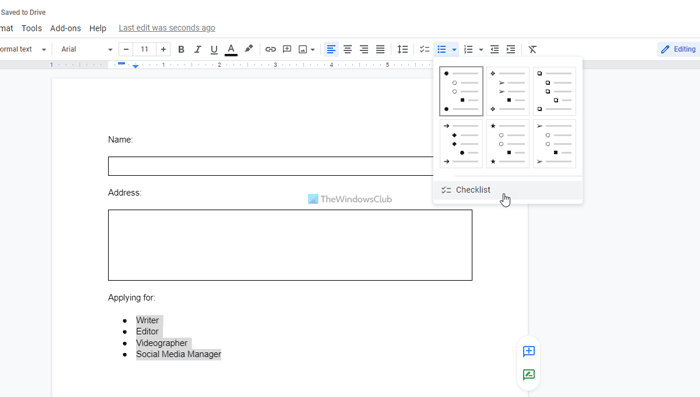Select the star bullet preset
Image resolution: width=700 pixels, height=397 pixels.
coord(508,143)
